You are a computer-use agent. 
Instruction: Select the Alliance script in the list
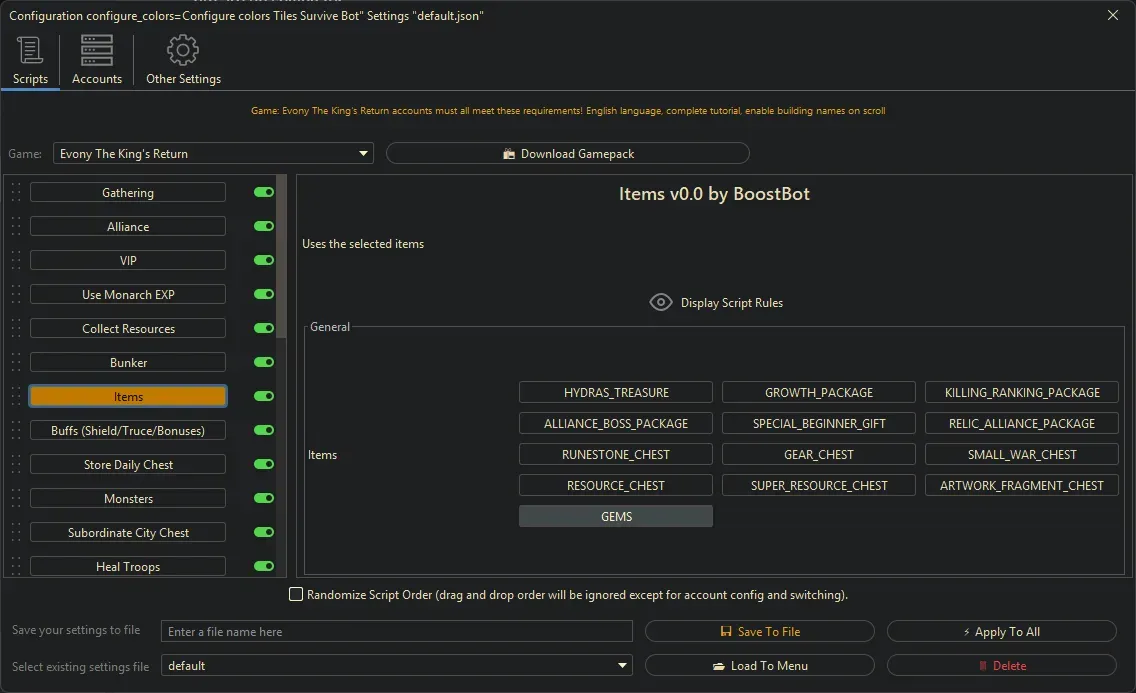pyautogui.click(x=128, y=227)
